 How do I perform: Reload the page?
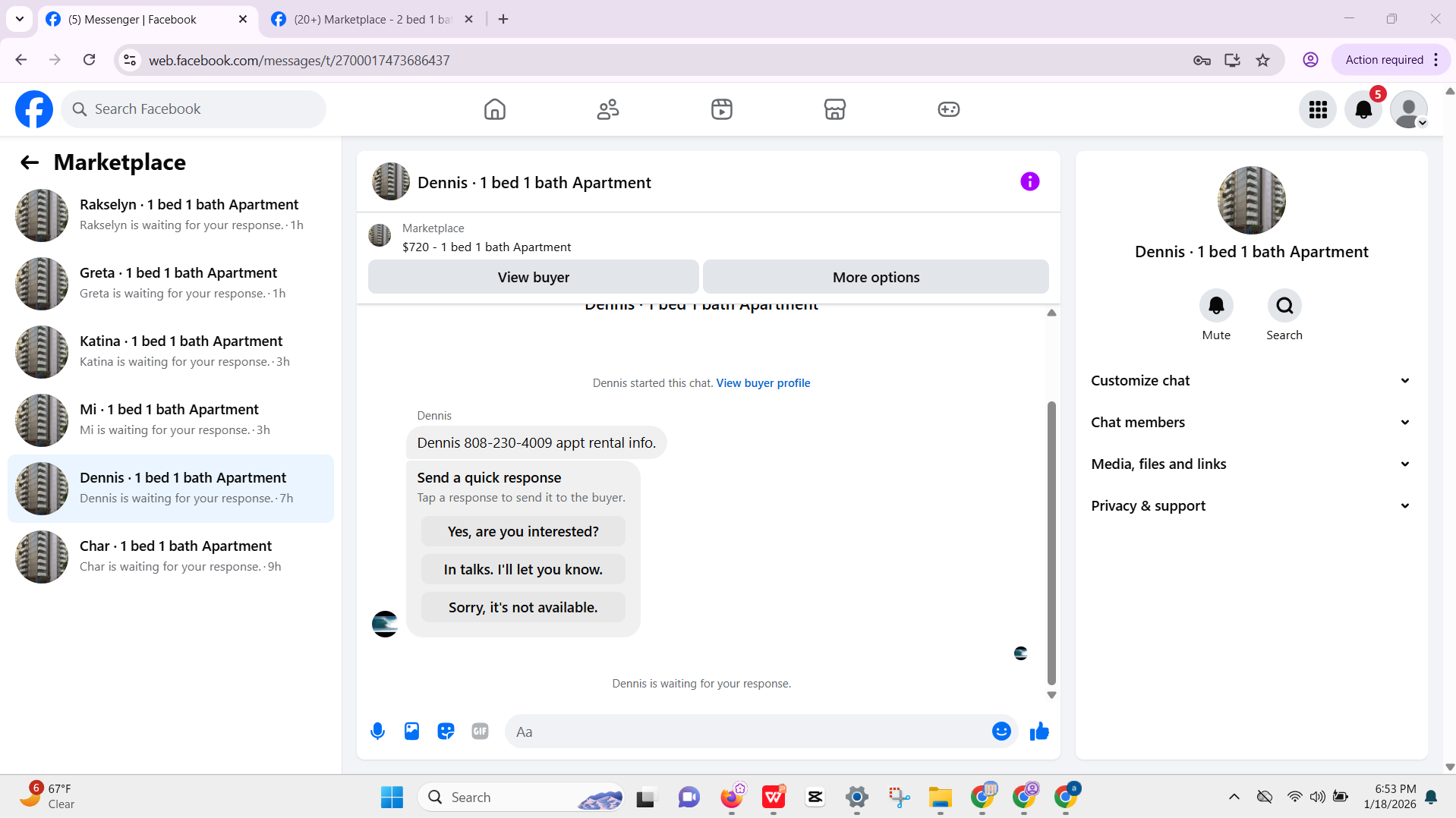point(90,60)
